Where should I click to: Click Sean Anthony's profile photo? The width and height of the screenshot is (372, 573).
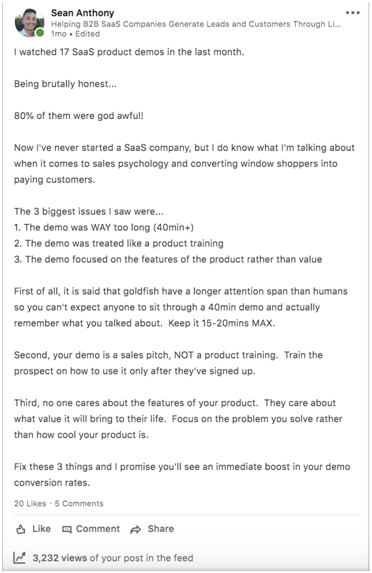pos(29,23)
